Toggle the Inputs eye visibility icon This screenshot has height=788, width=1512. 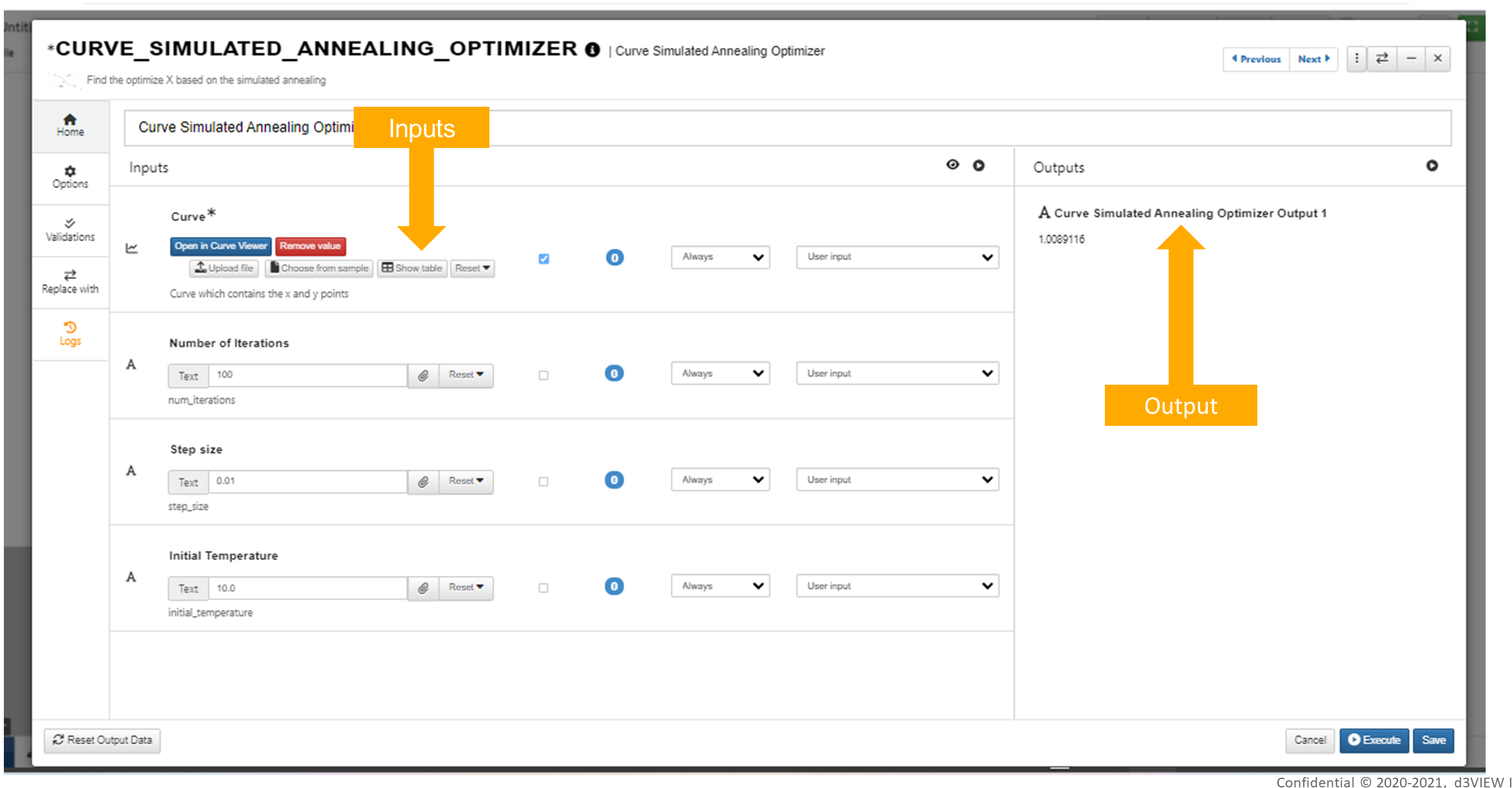[952, 165]
